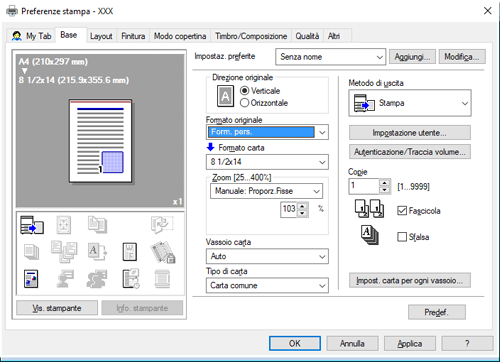
Task: Open the Metodo di uscita Stampa dropdown
Action: [x=410, y=103]
